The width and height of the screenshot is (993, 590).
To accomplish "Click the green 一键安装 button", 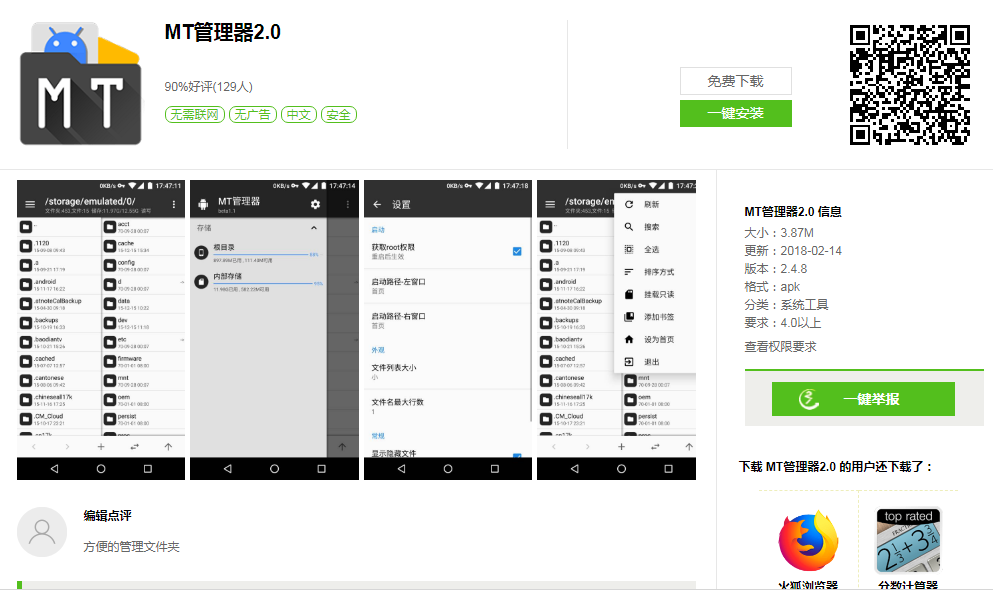I will [x=735, y=113].
